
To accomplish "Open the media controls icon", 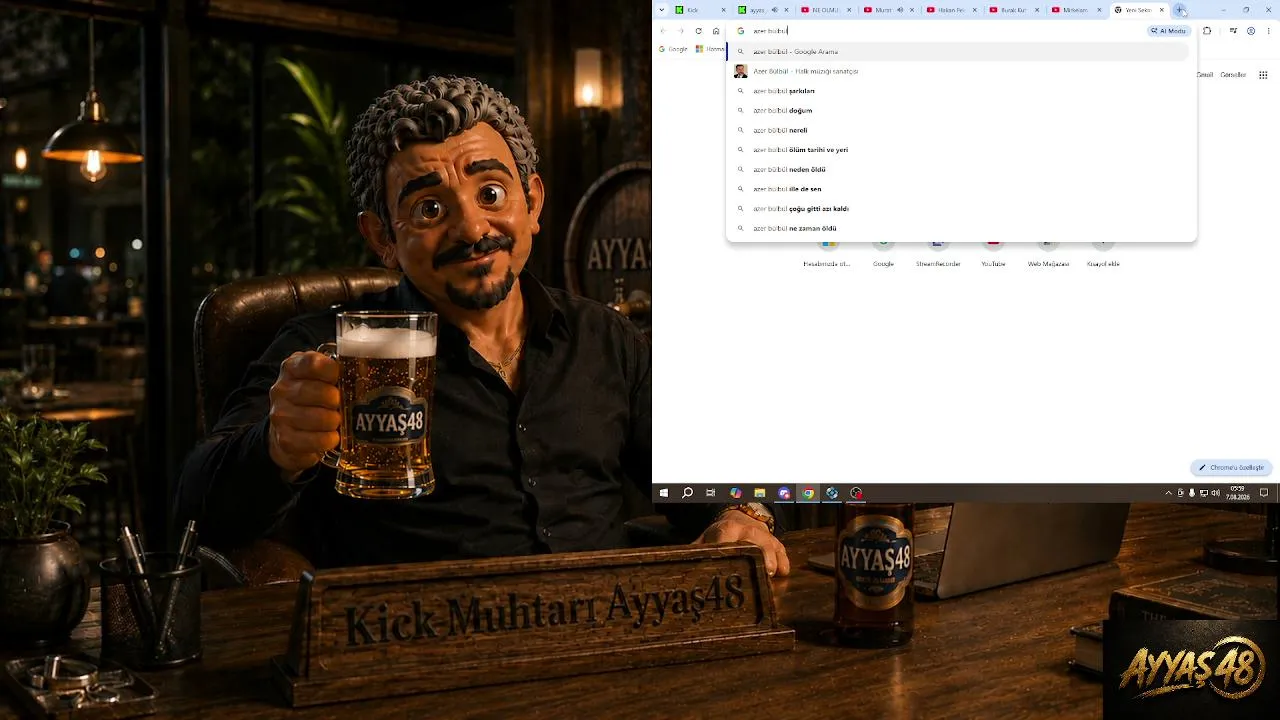I will (x=1234, y=31).
